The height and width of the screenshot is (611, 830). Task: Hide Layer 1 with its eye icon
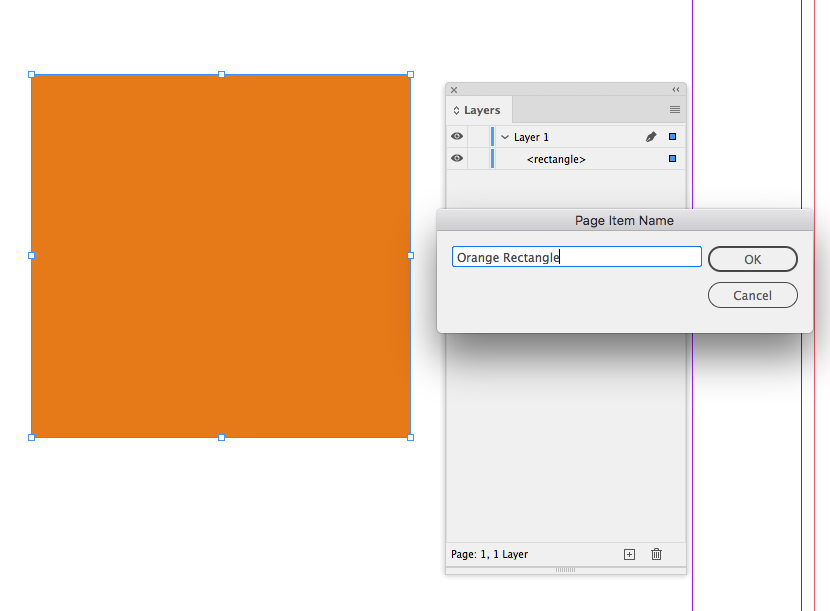point(457,136)
